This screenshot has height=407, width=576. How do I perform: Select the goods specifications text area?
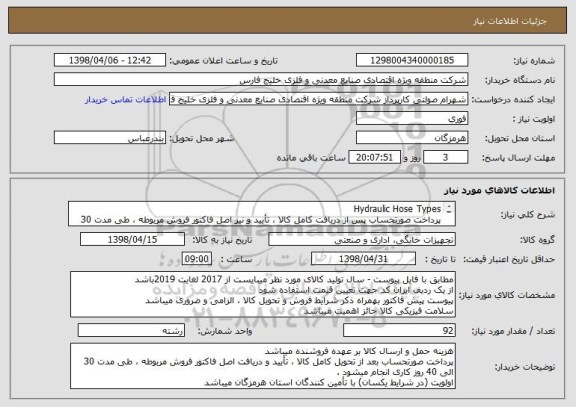(263, 295)
